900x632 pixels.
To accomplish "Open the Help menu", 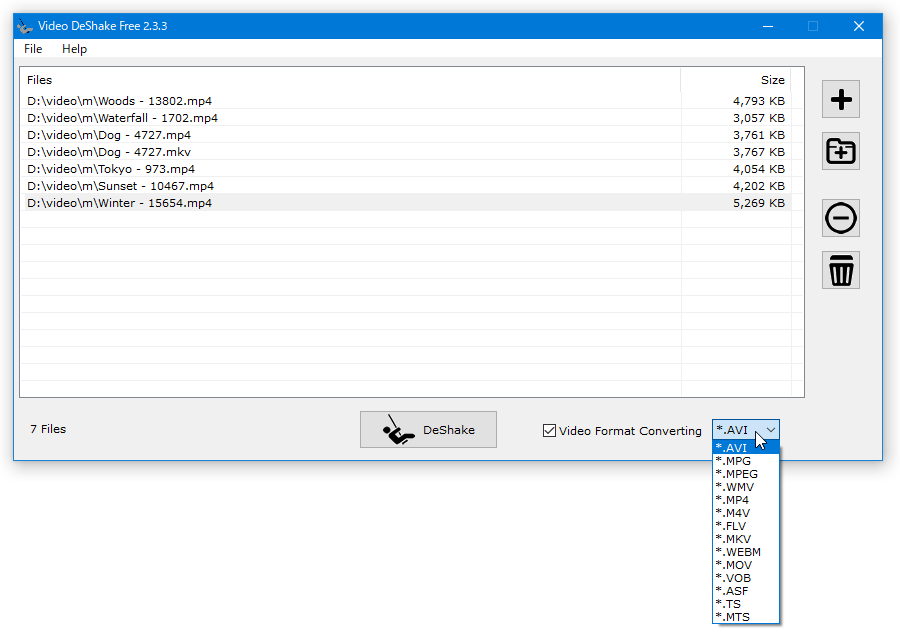I will [x=74, y=49].
